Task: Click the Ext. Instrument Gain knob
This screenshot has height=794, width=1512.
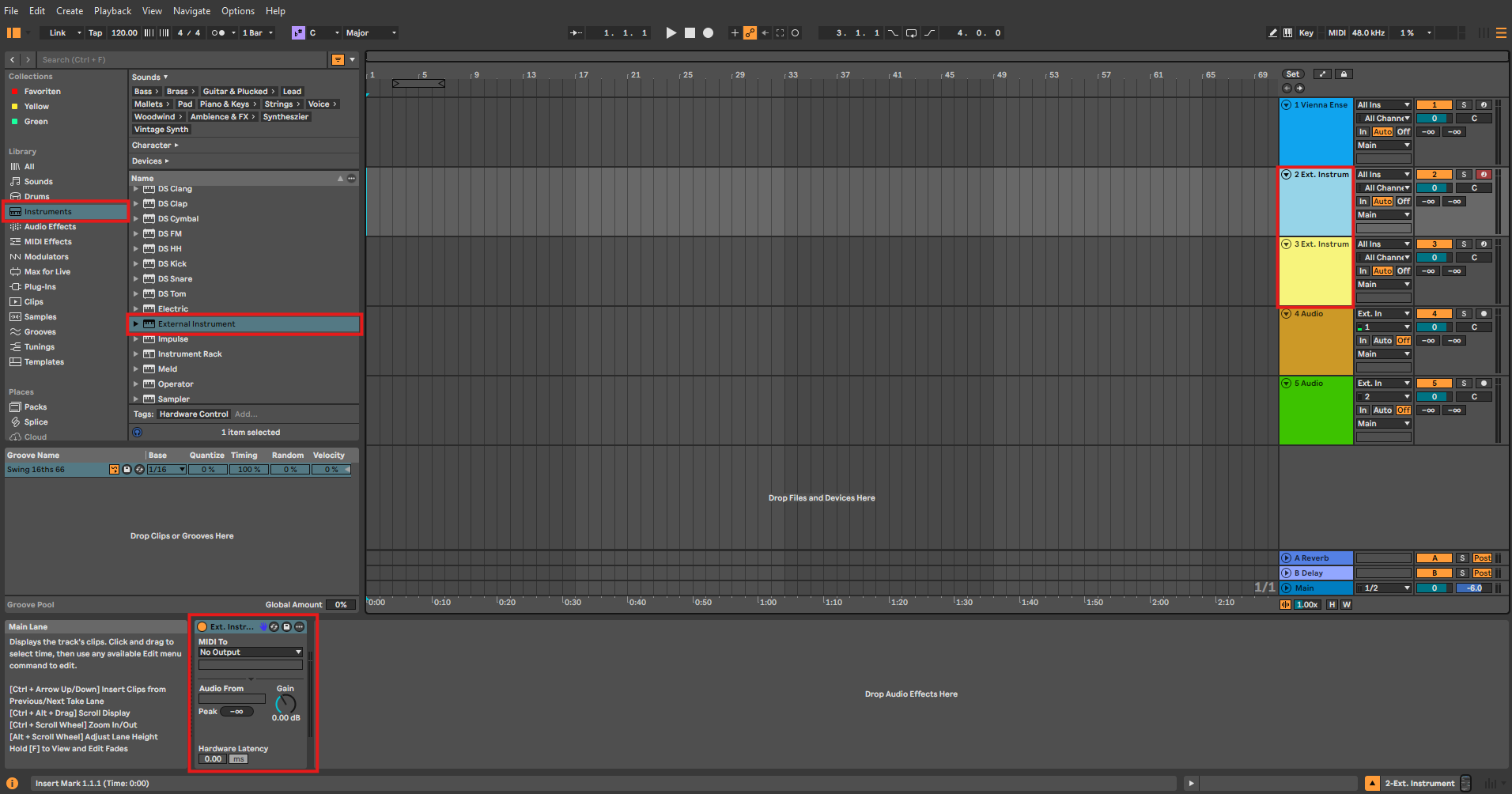Action: pos(285,703)
